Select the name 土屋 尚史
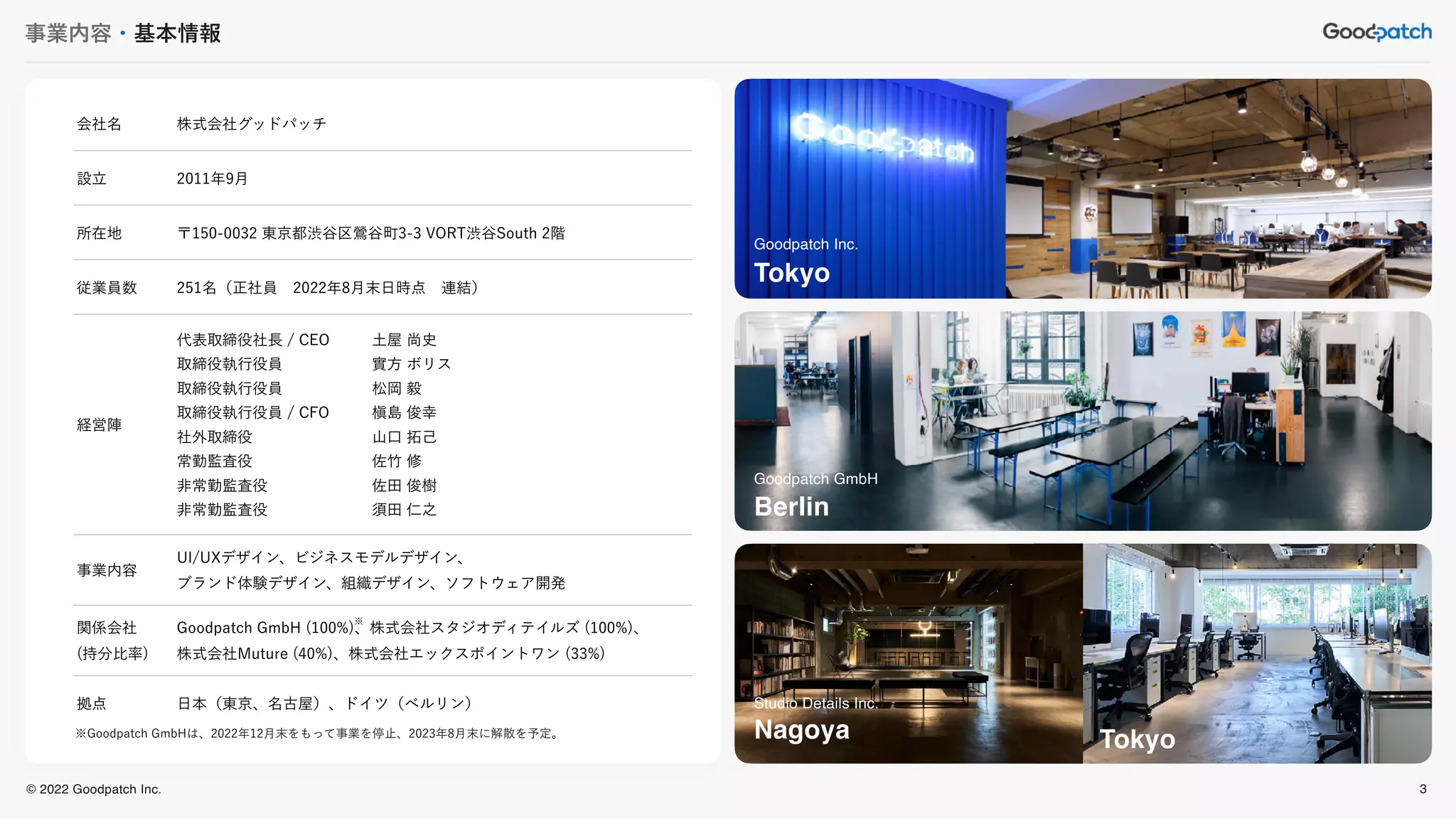 (405, 340)
